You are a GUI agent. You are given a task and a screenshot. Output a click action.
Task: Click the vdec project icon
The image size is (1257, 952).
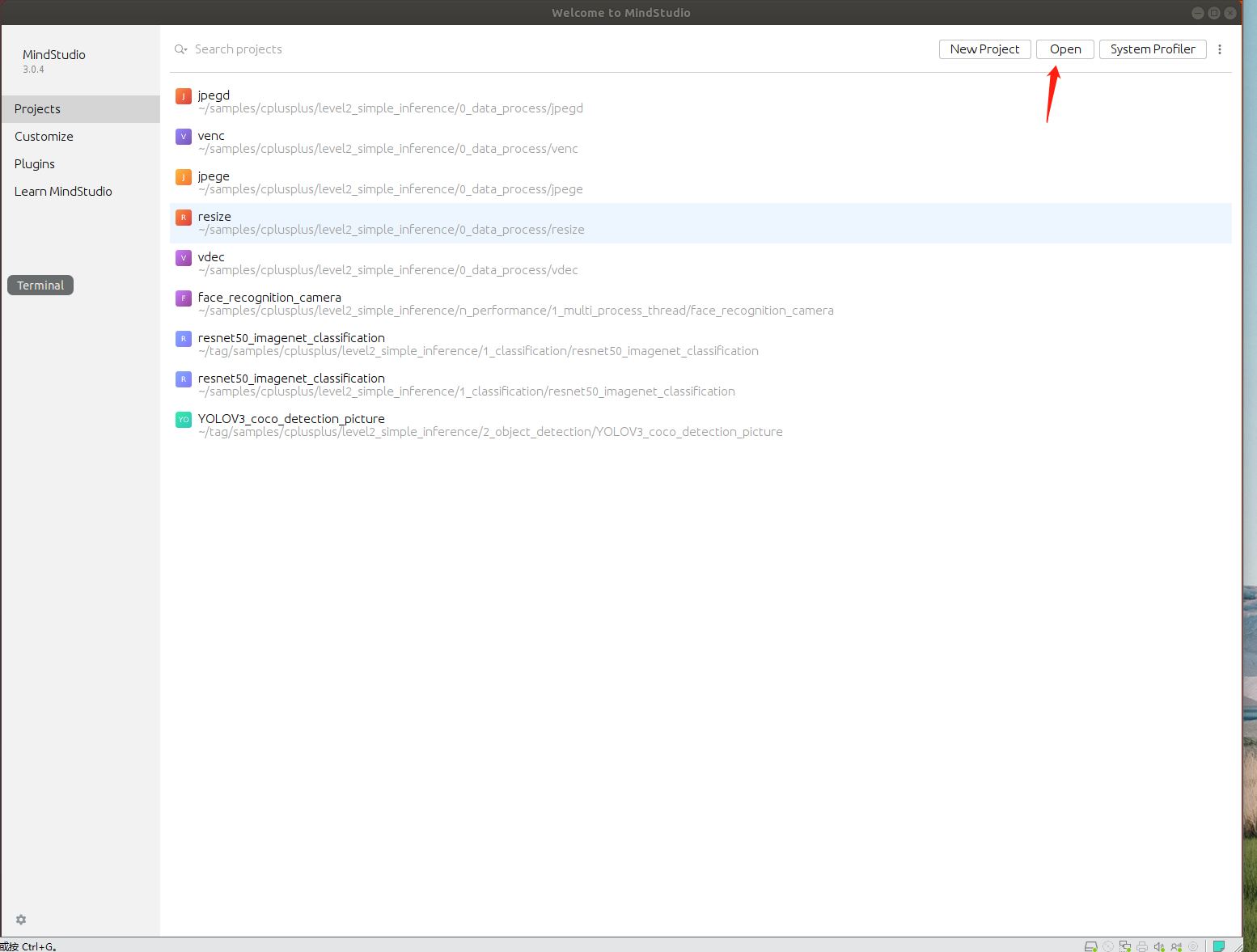point(184,258)
